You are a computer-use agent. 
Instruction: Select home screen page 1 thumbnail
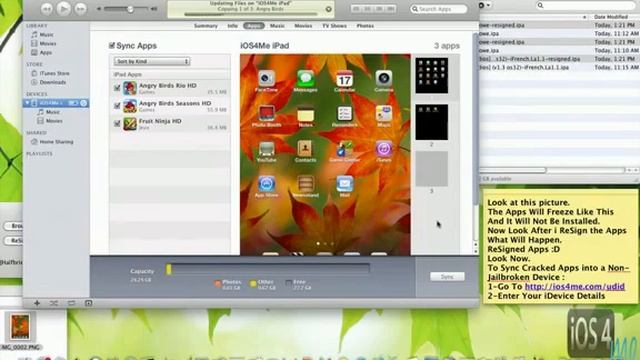[431, 76]
